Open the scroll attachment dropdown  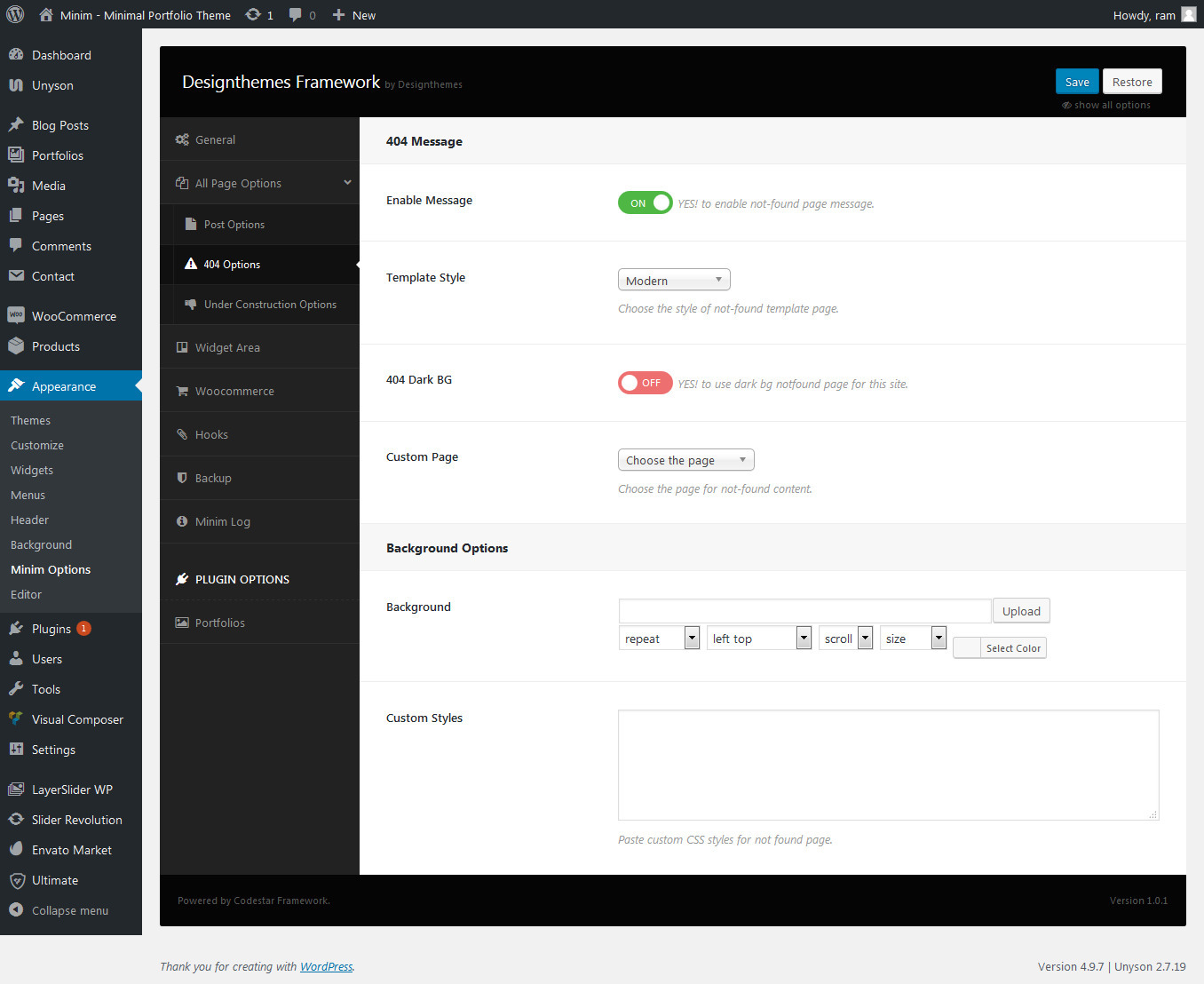coord(845,638)
